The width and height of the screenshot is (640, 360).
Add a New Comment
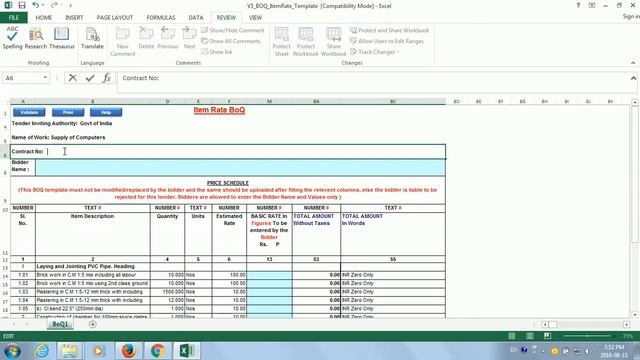122,41
